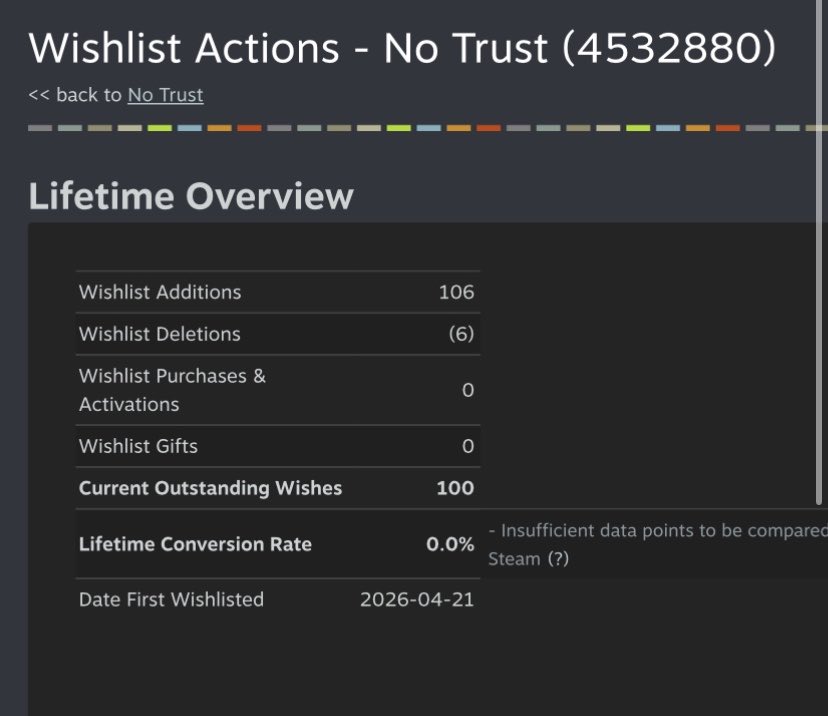Click the vertical scrollbar on the right
The width and height of the screenshot is (828, 716).
click(x=819, y=252)
